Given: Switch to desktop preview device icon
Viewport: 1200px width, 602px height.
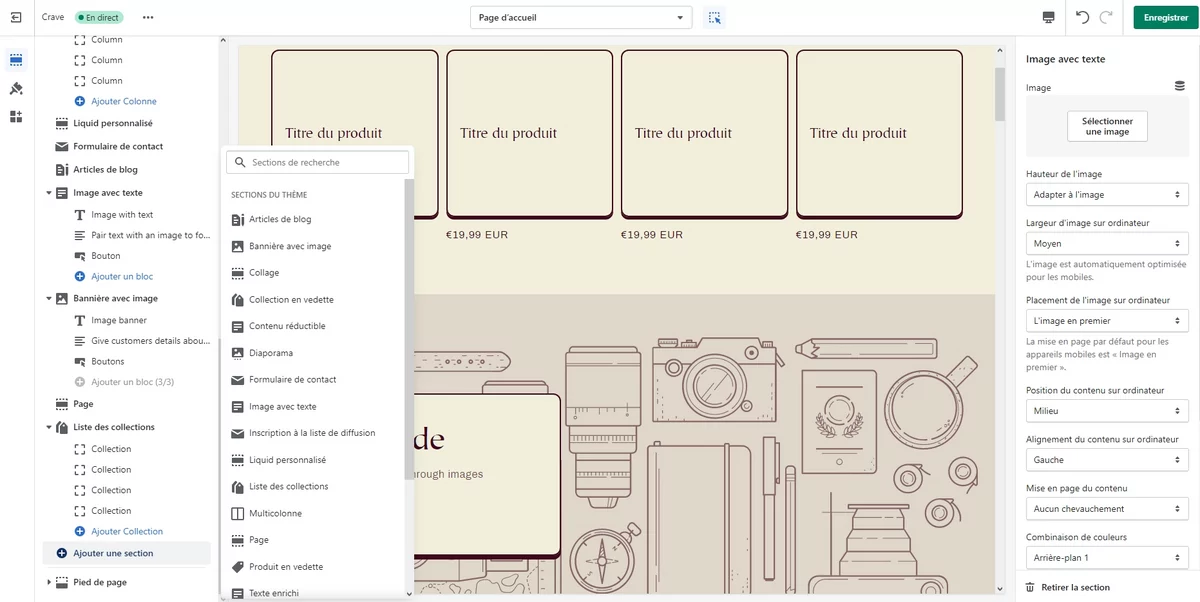Looking at the screenshot, I should pos(1048,17).
